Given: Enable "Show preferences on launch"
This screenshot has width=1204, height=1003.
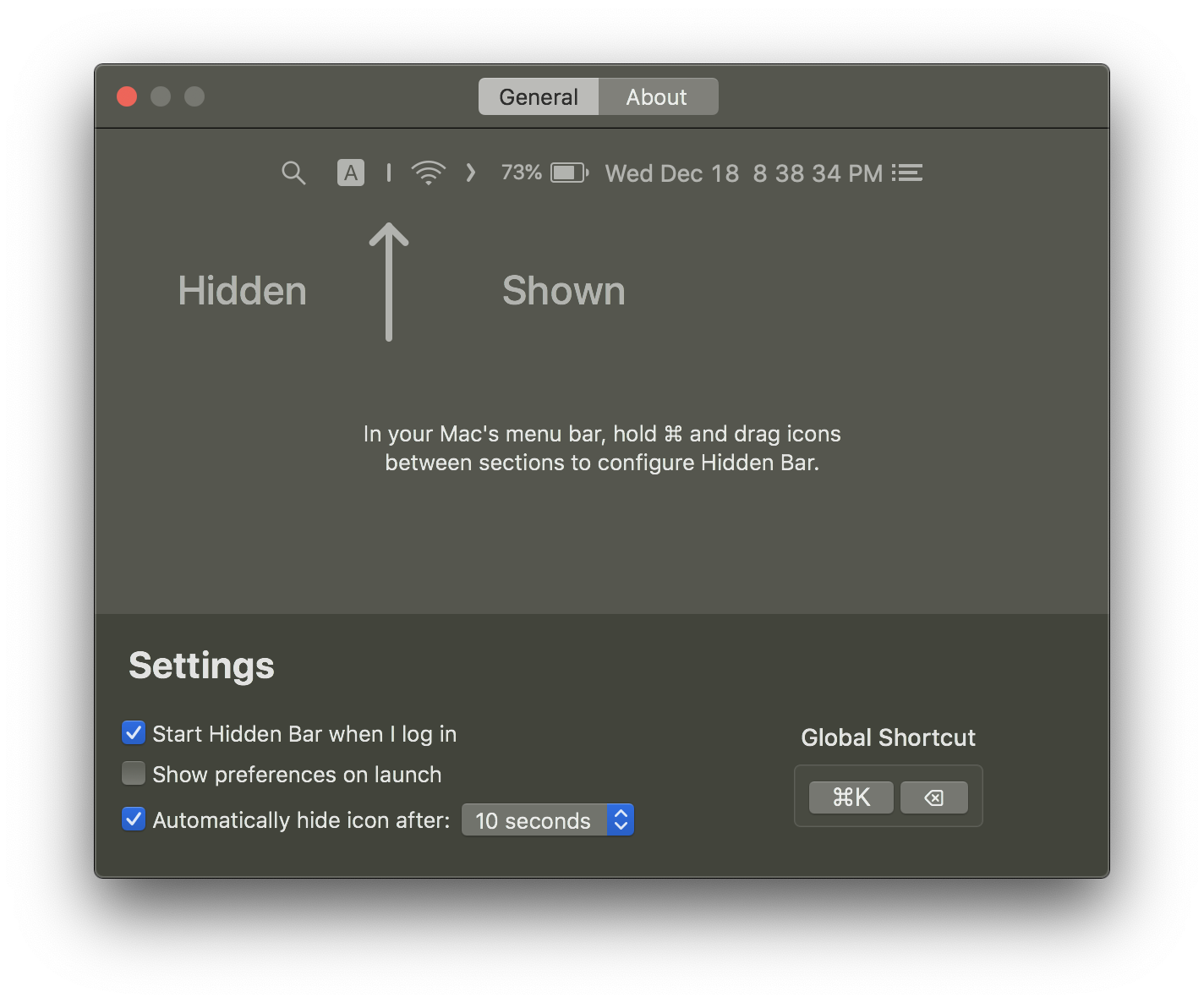Looking at the screenshot, I should tap(133, 773).
